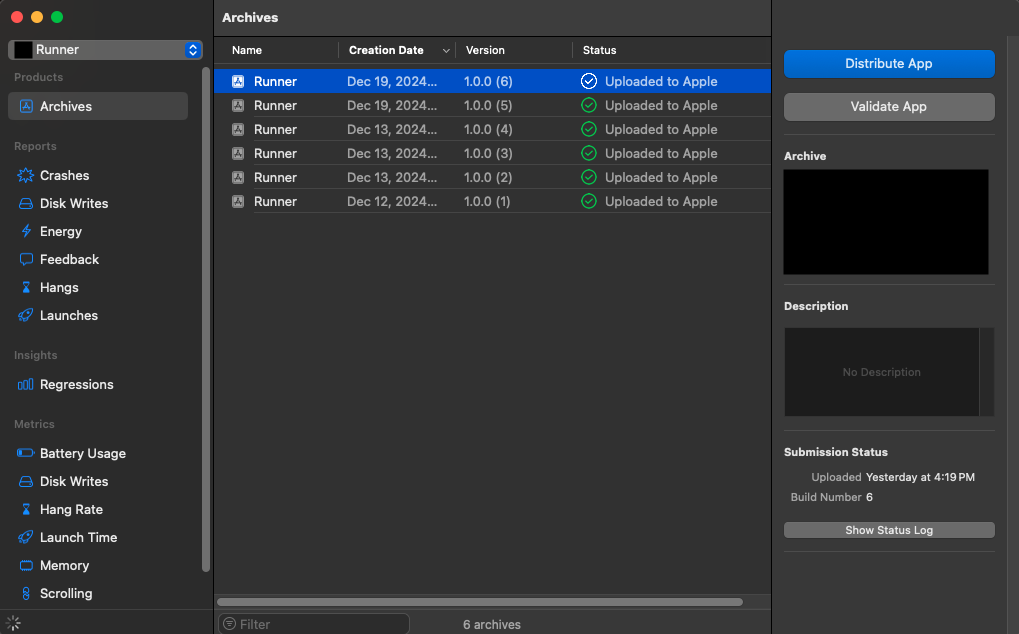The height and width of the screenshot is (634, 1019).
Task: Open Launches report
Action: (69, 315)
